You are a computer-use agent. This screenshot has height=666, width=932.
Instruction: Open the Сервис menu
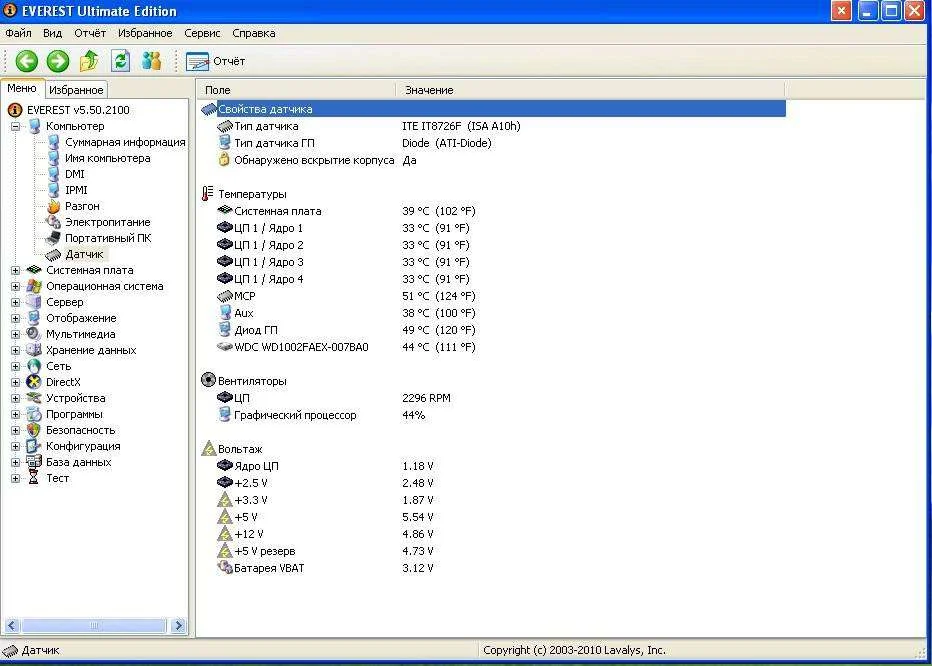[202, 33]
